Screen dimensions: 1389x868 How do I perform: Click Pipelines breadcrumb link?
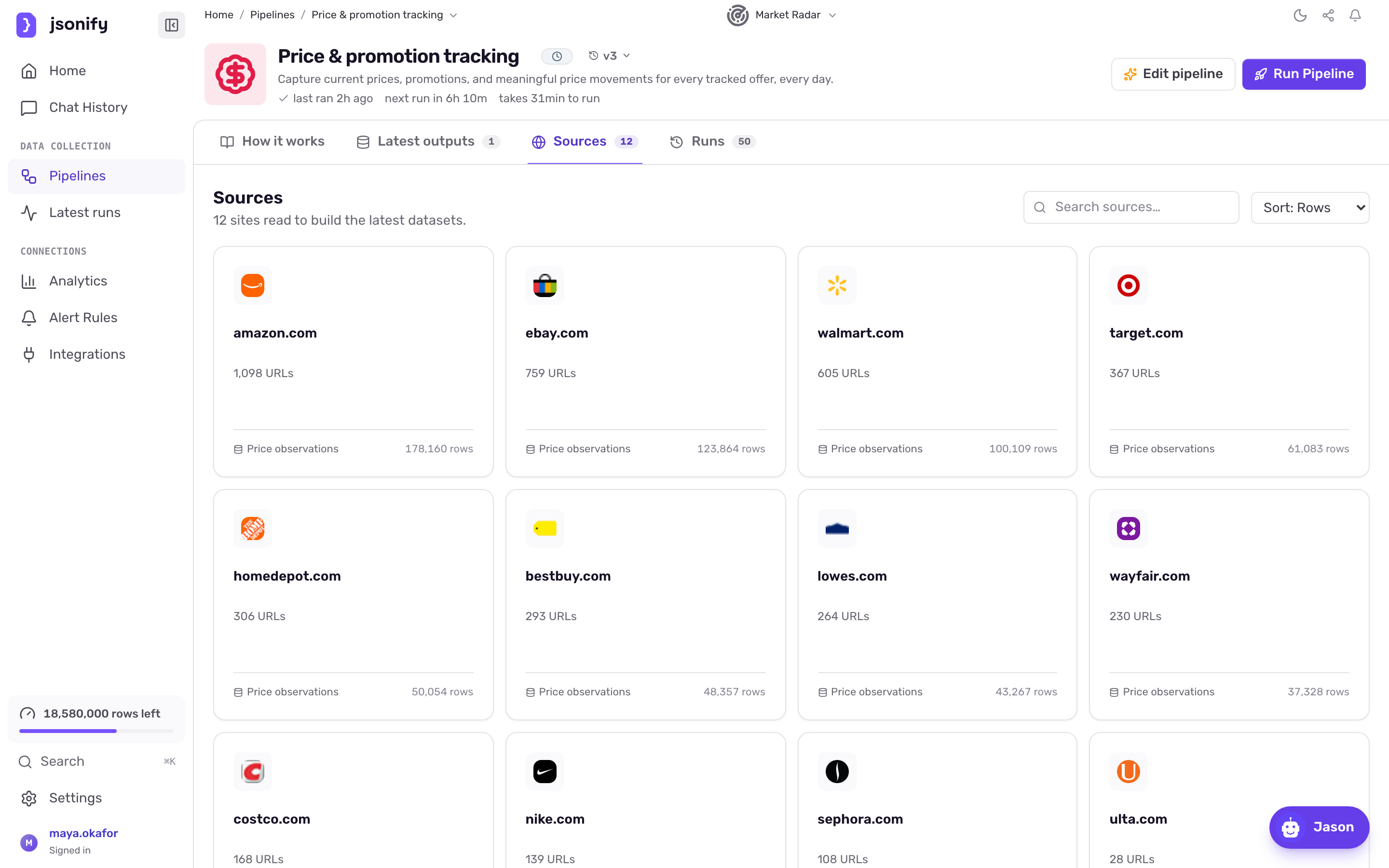click(x=272, y=15)
